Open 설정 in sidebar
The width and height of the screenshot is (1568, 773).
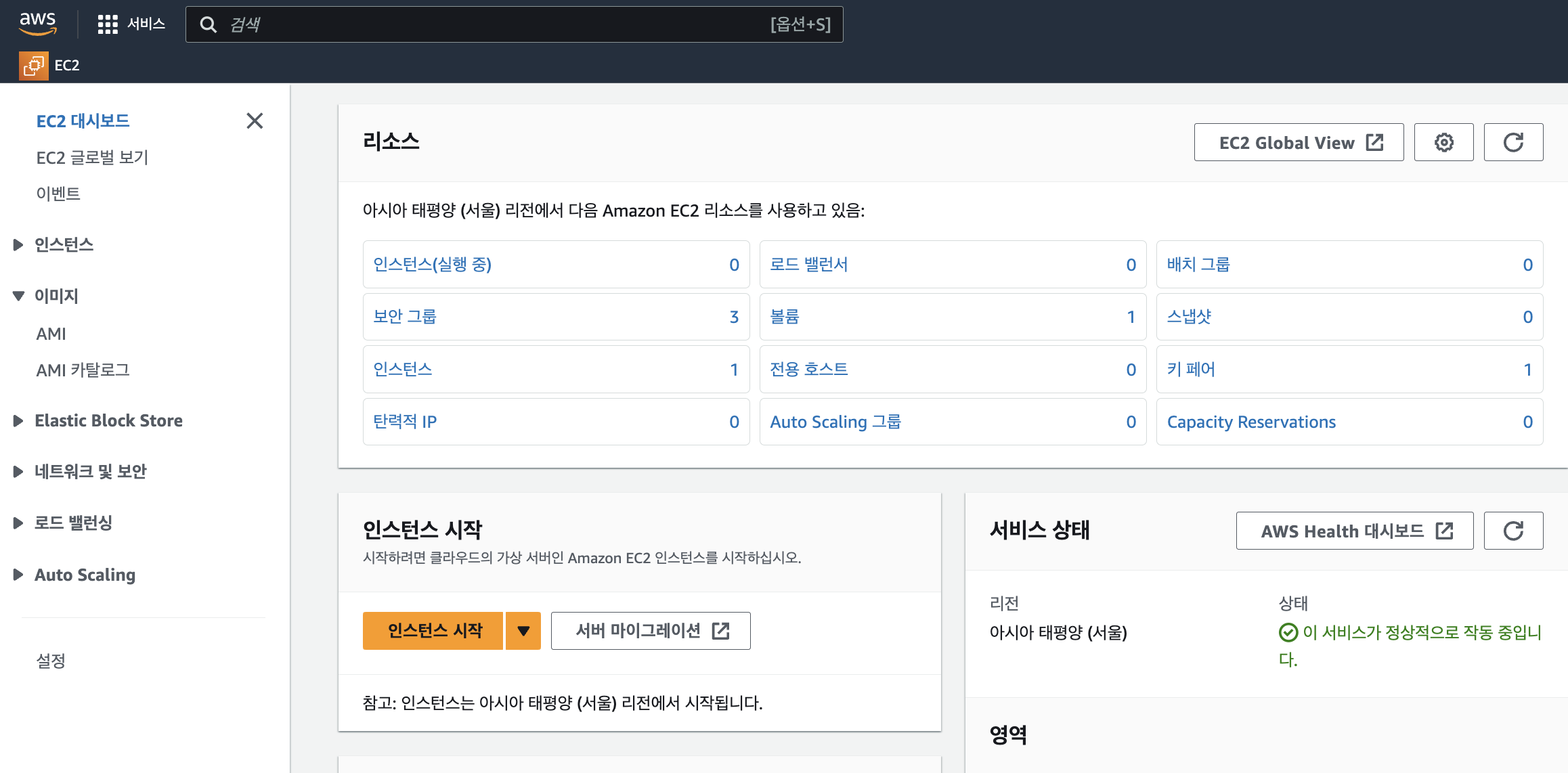[51, 661]
